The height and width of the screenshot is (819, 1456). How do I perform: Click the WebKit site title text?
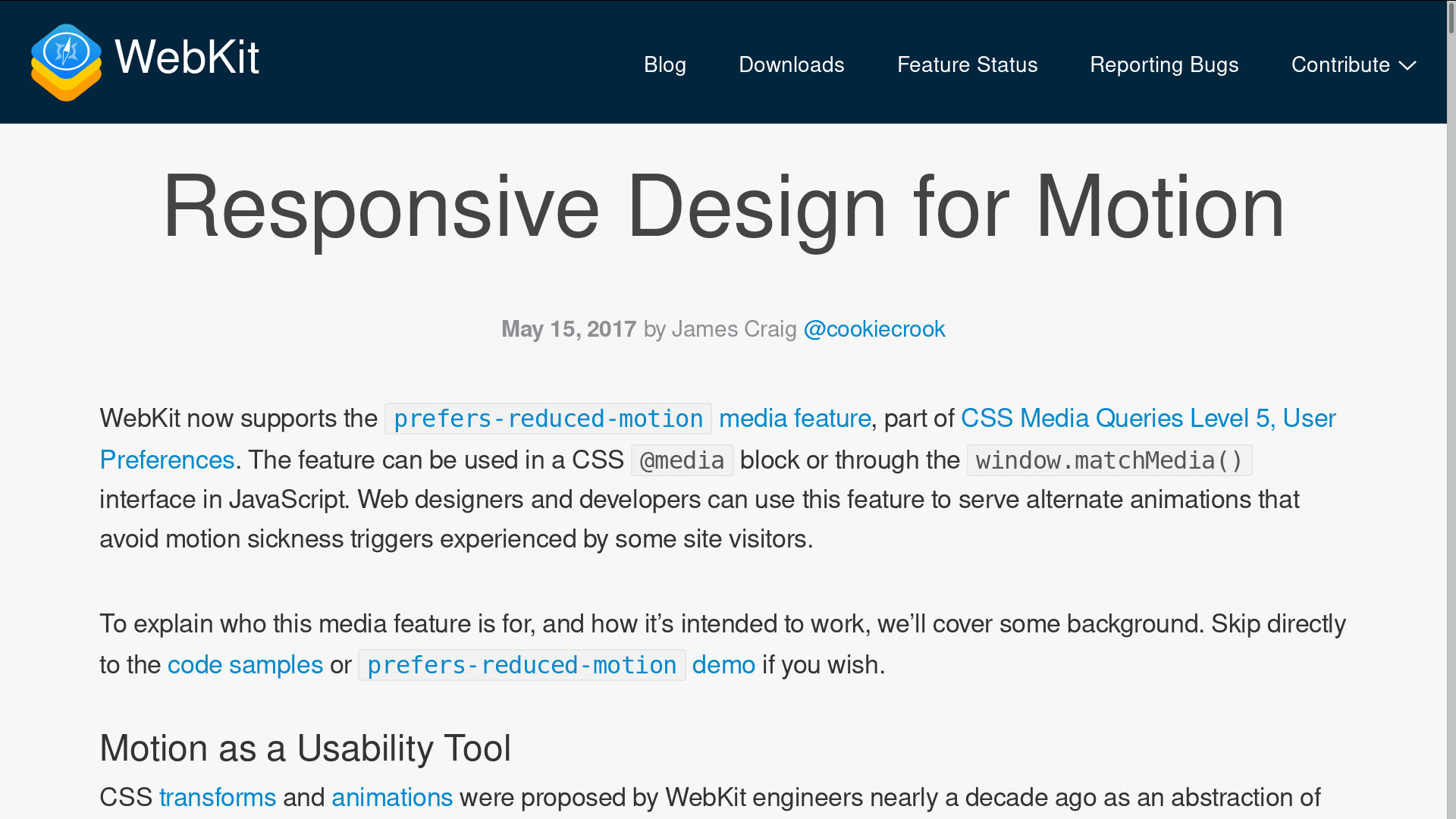[x=187, y=58]
